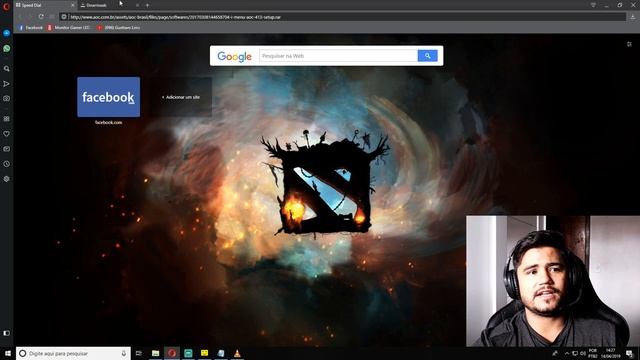Viewport: 640px width, 360px height.
Task: Activate the taskbar voice search microphone
Action: (124, 353)
